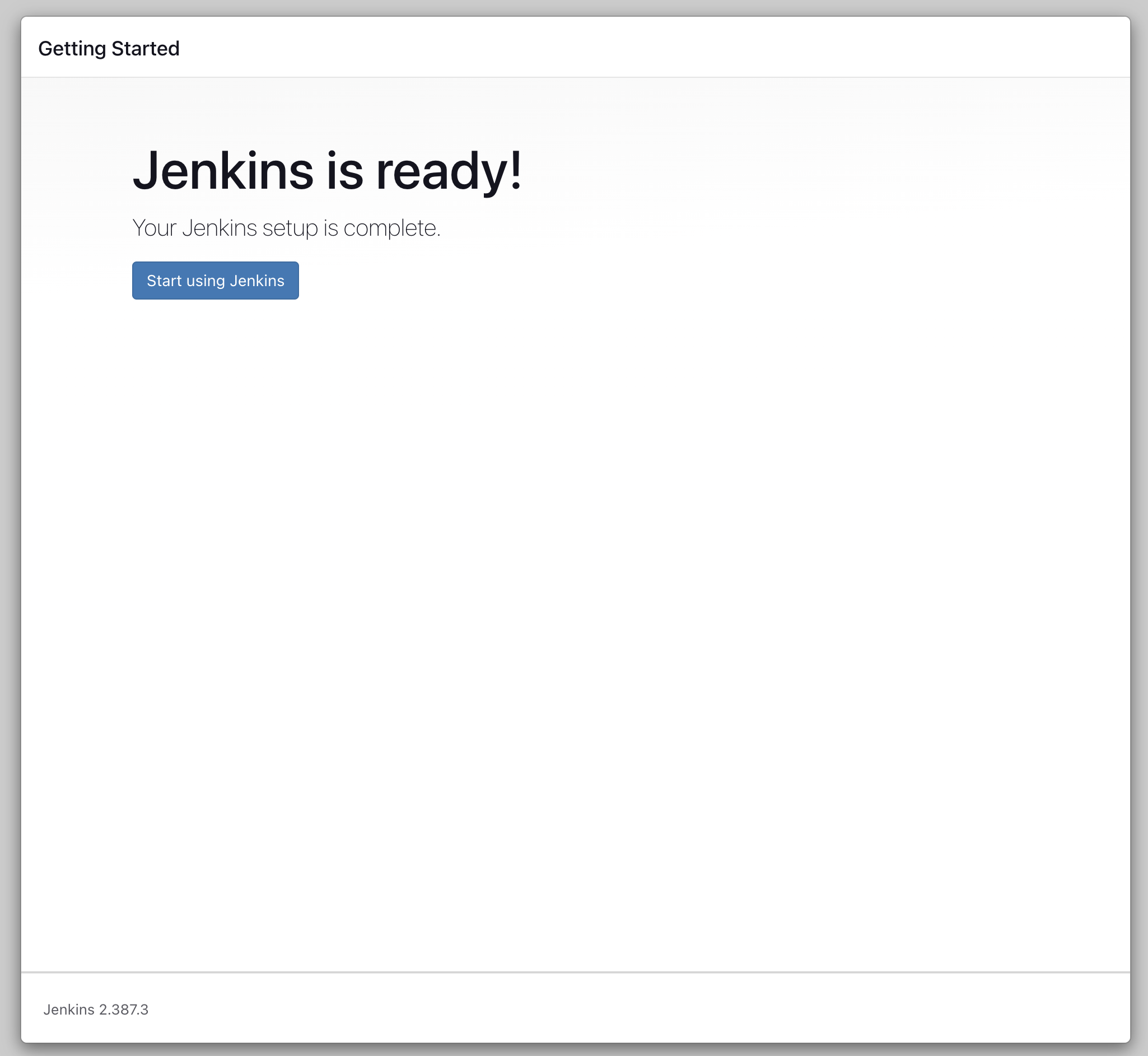The image size is (1148, 1056).
Task: Click the Jenkins is ready! heading
Action: coord(327,170)
